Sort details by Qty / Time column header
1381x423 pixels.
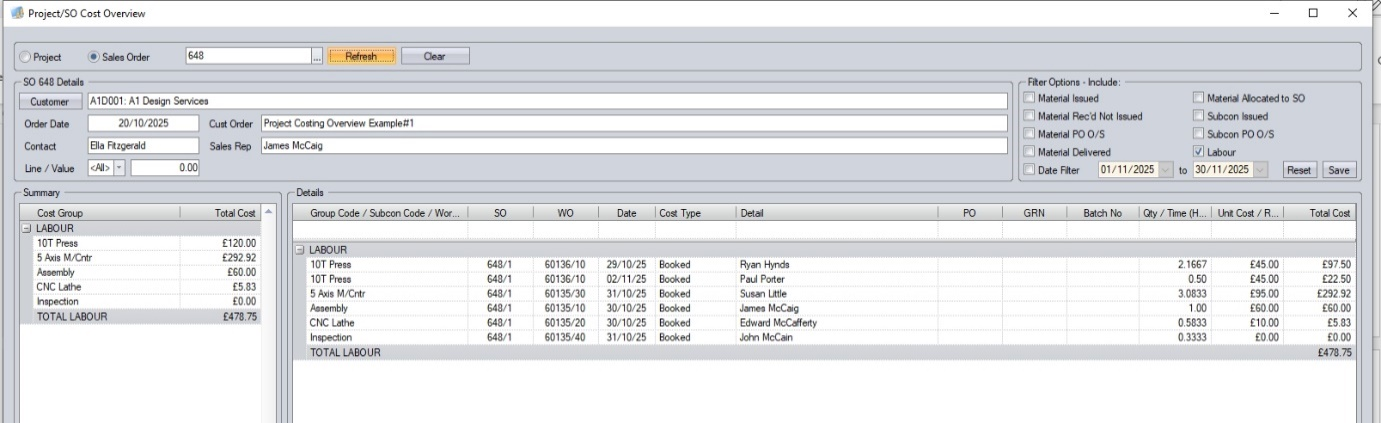coord(1175,213)
